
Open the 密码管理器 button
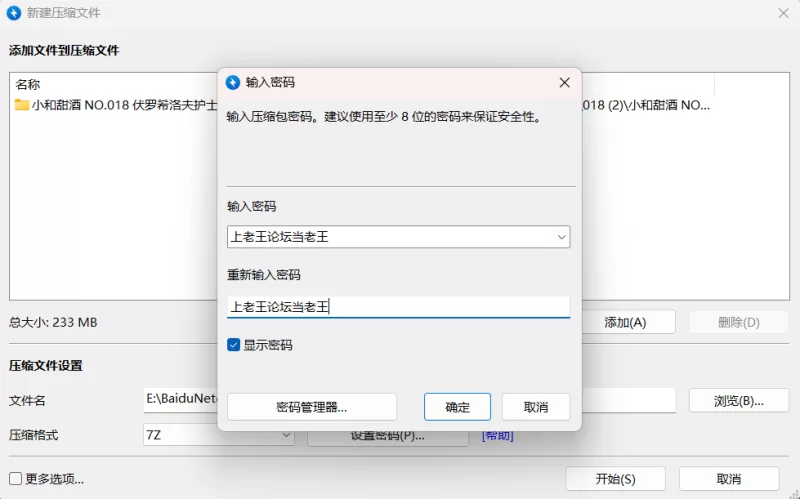(312, 407)
